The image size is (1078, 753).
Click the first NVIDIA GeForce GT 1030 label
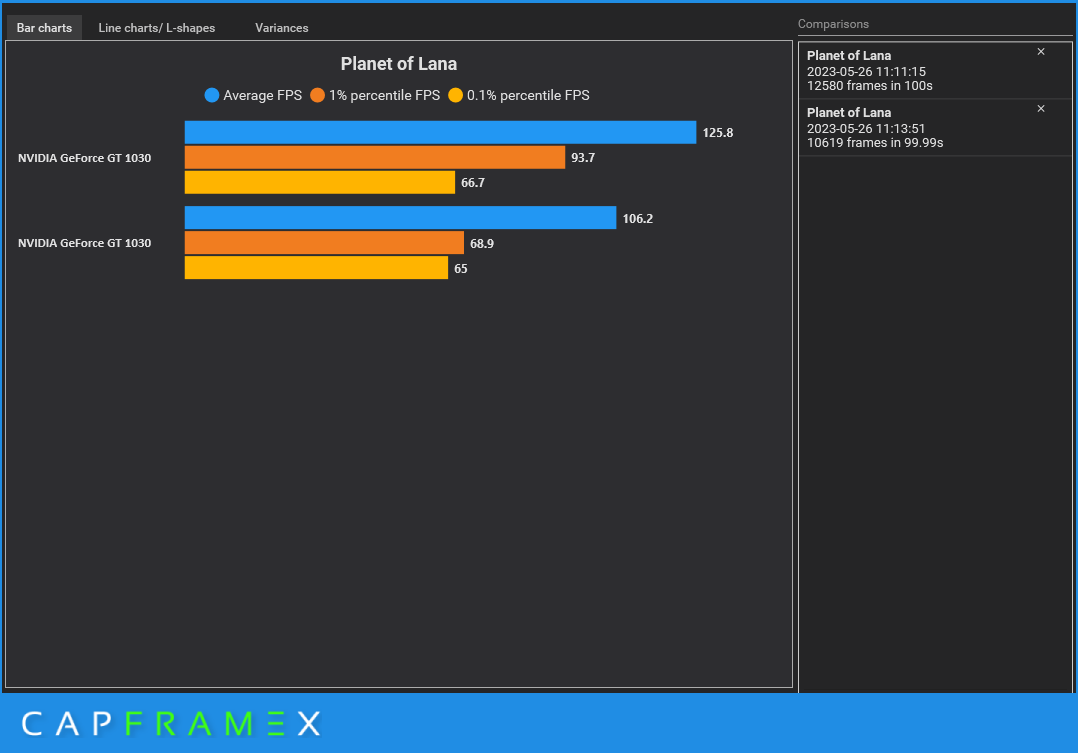click(85, 158)
